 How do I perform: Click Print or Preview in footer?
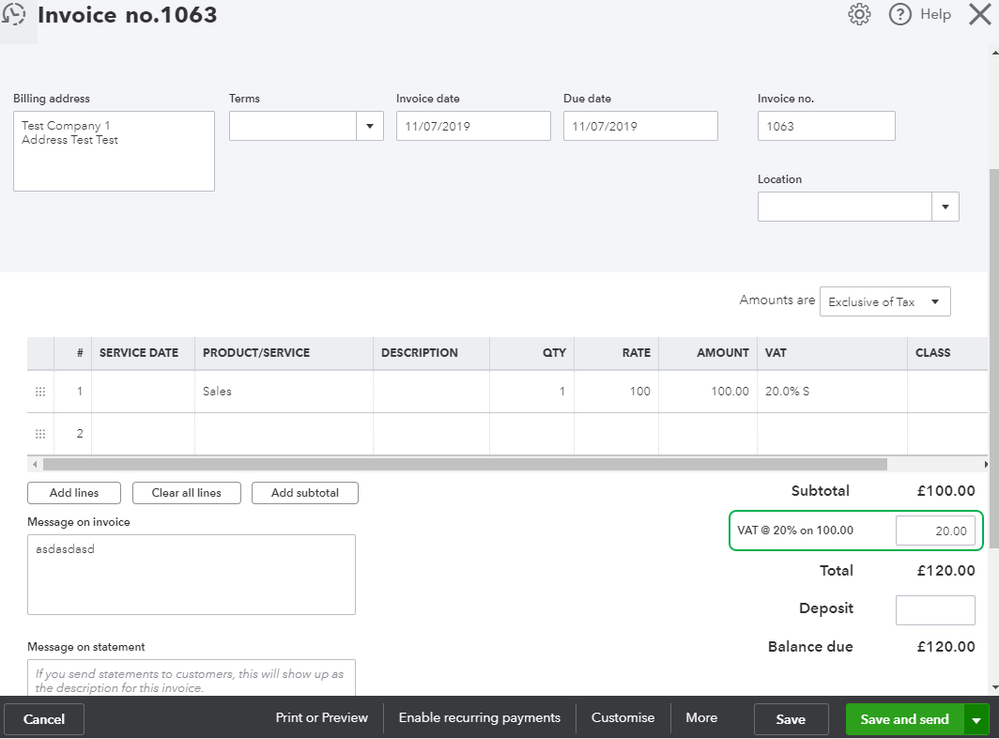(x=322, y=718)
